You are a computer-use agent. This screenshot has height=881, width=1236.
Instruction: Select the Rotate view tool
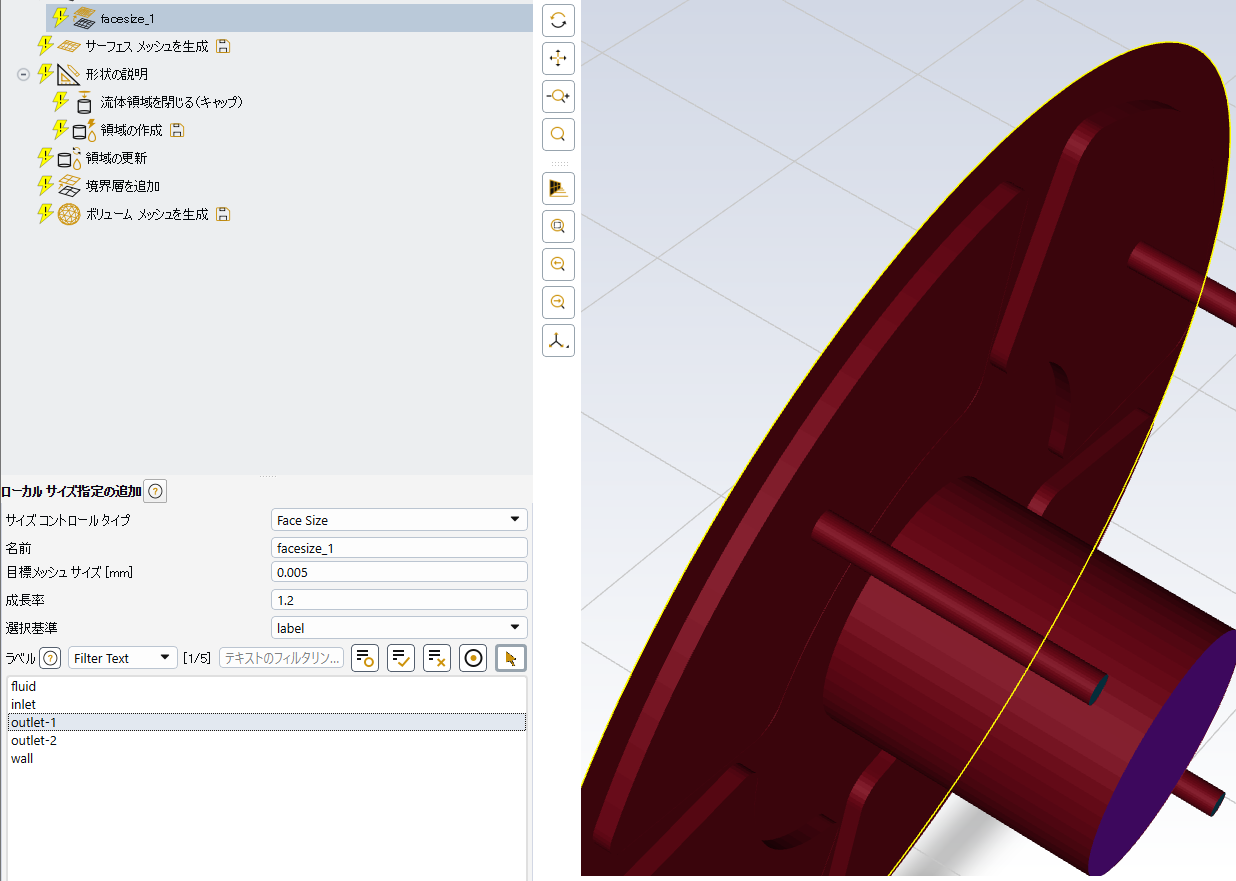[x=558, y=19]
